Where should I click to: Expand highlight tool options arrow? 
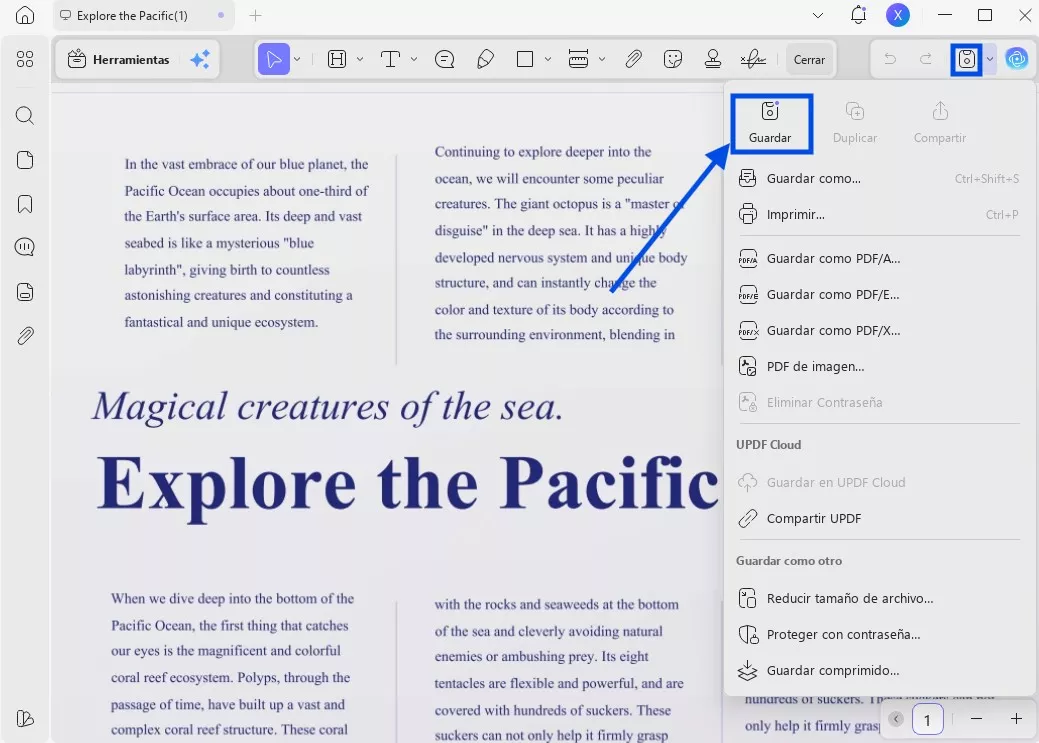pyautogui.click(x=360, y=60)
